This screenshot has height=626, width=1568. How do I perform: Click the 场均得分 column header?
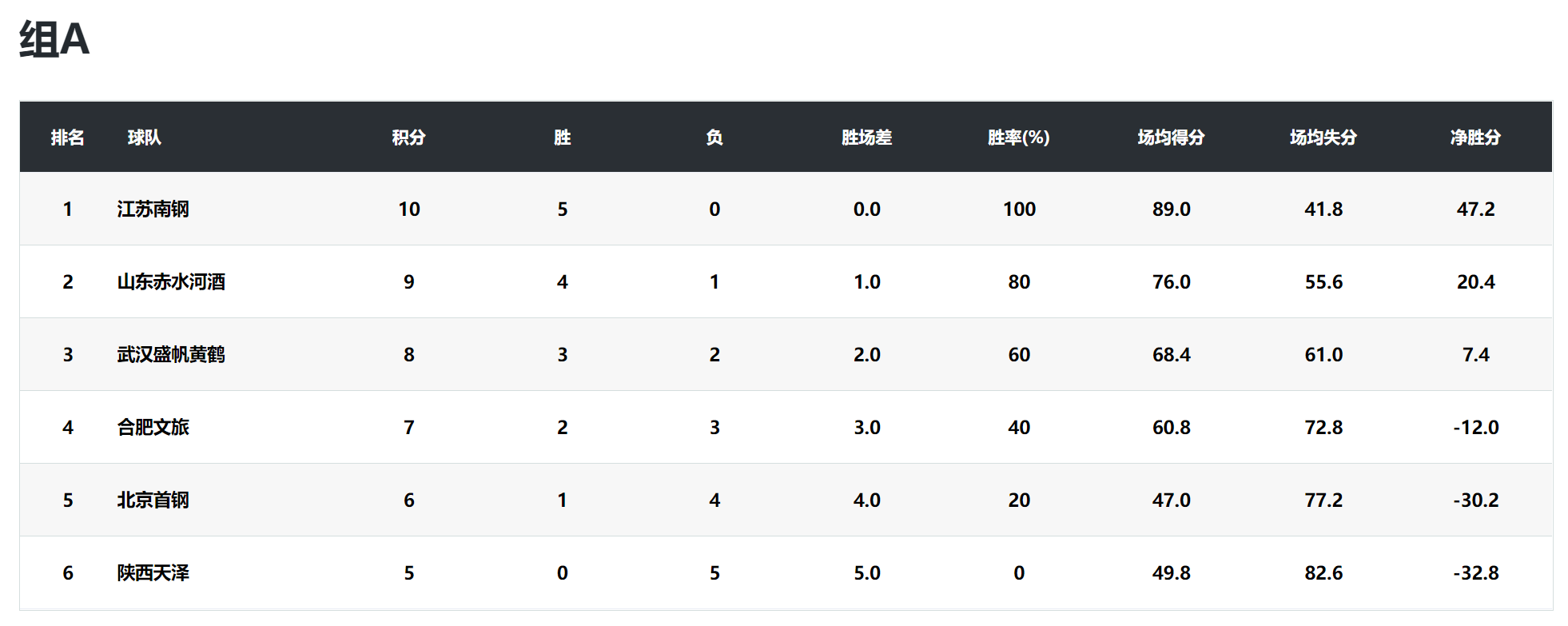[x=1171, y=138]
